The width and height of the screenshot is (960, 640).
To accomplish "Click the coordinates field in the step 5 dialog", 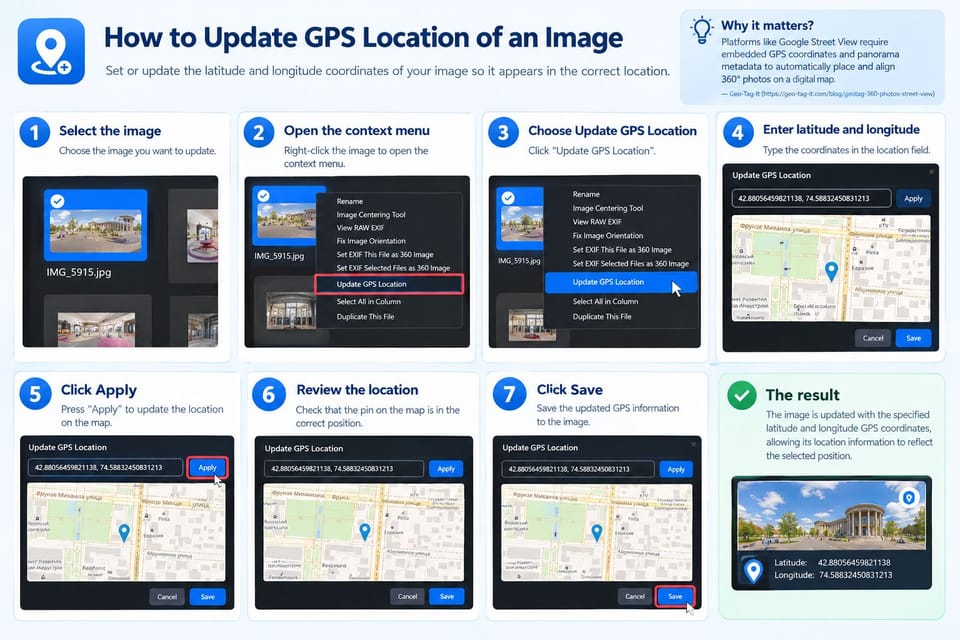I will click(x=105, y=468).
